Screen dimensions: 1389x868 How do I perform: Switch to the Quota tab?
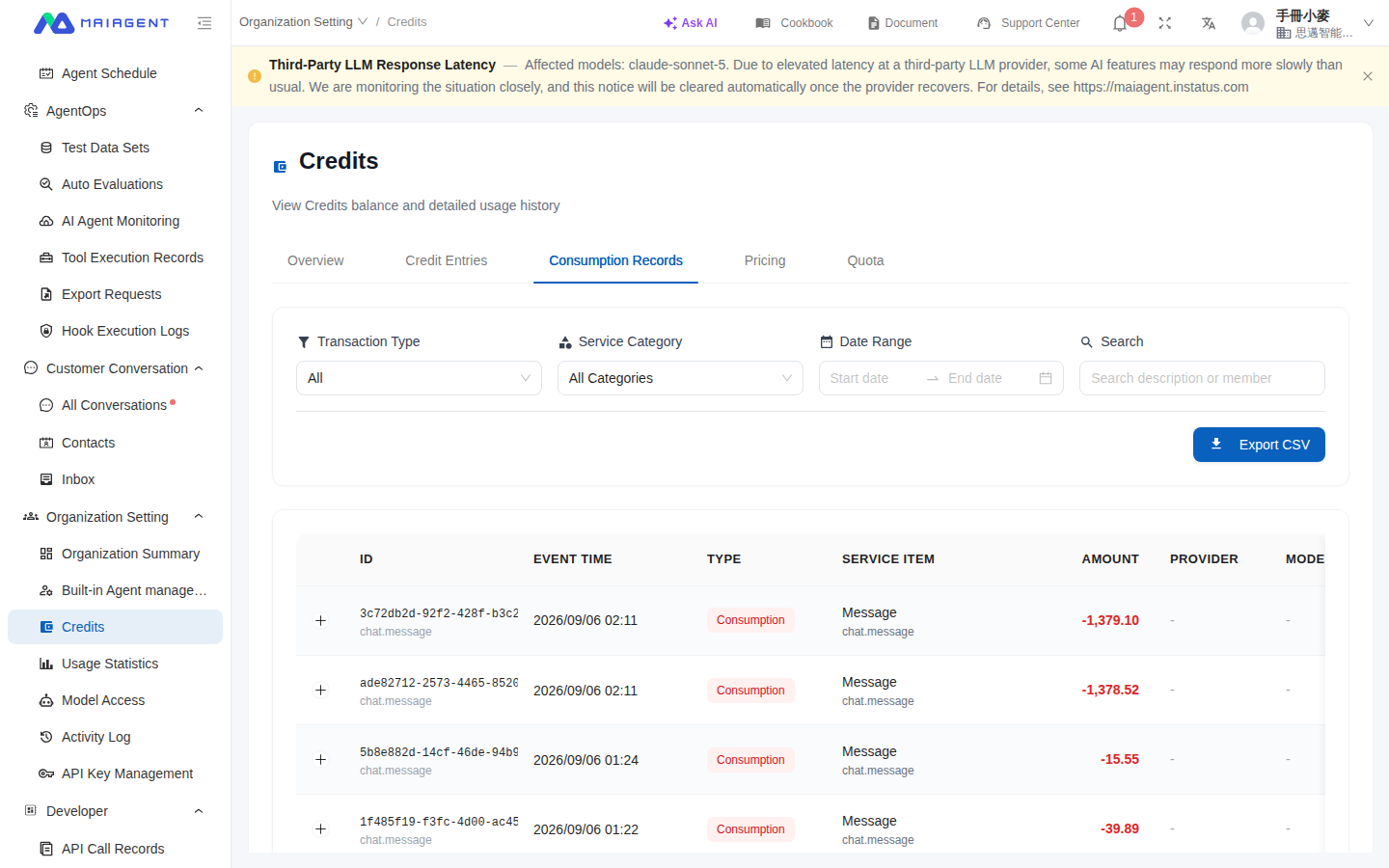coord(865,260)
